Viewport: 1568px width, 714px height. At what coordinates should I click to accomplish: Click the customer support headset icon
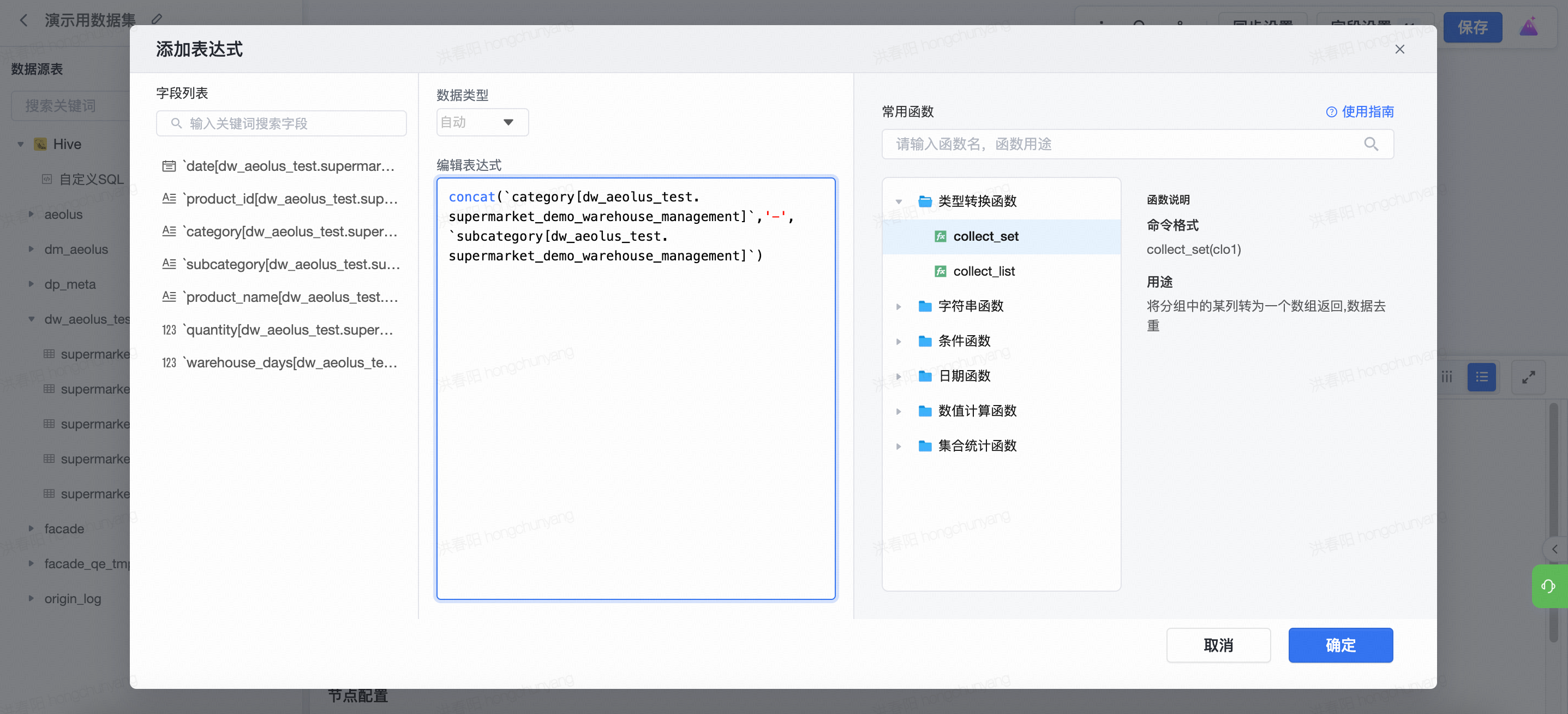[x=1548, y=586]
